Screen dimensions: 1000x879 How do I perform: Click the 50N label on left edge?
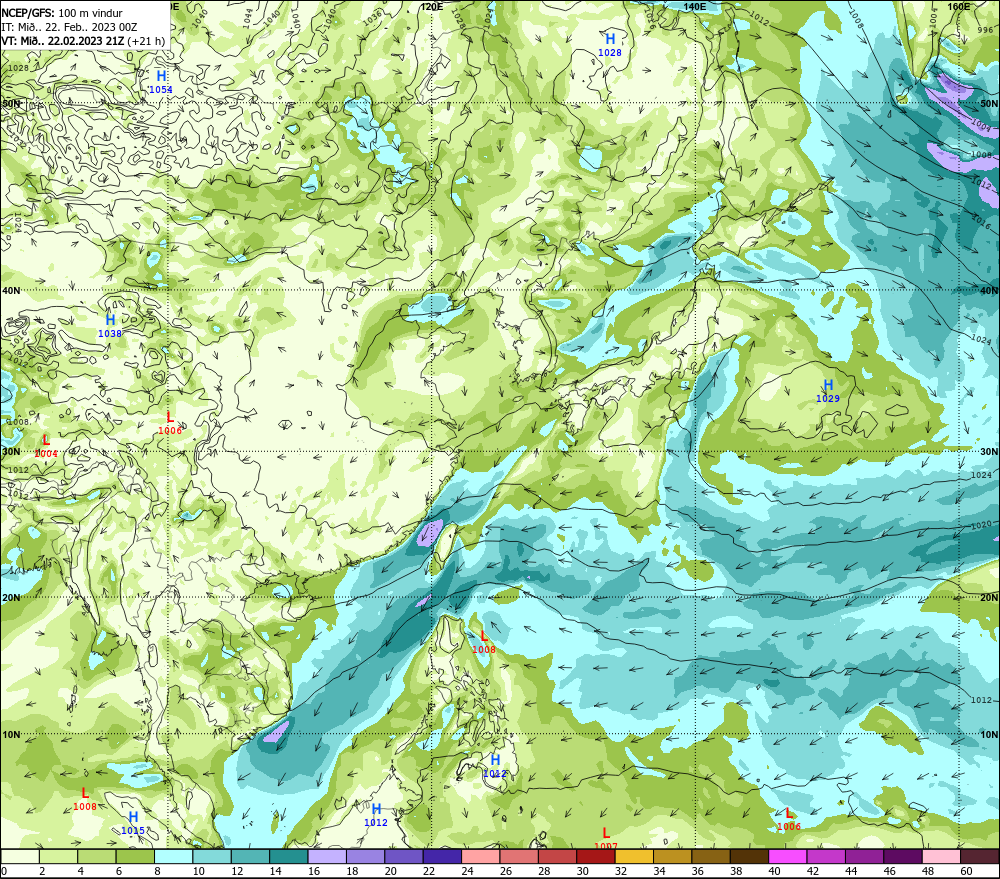(11, 103)
